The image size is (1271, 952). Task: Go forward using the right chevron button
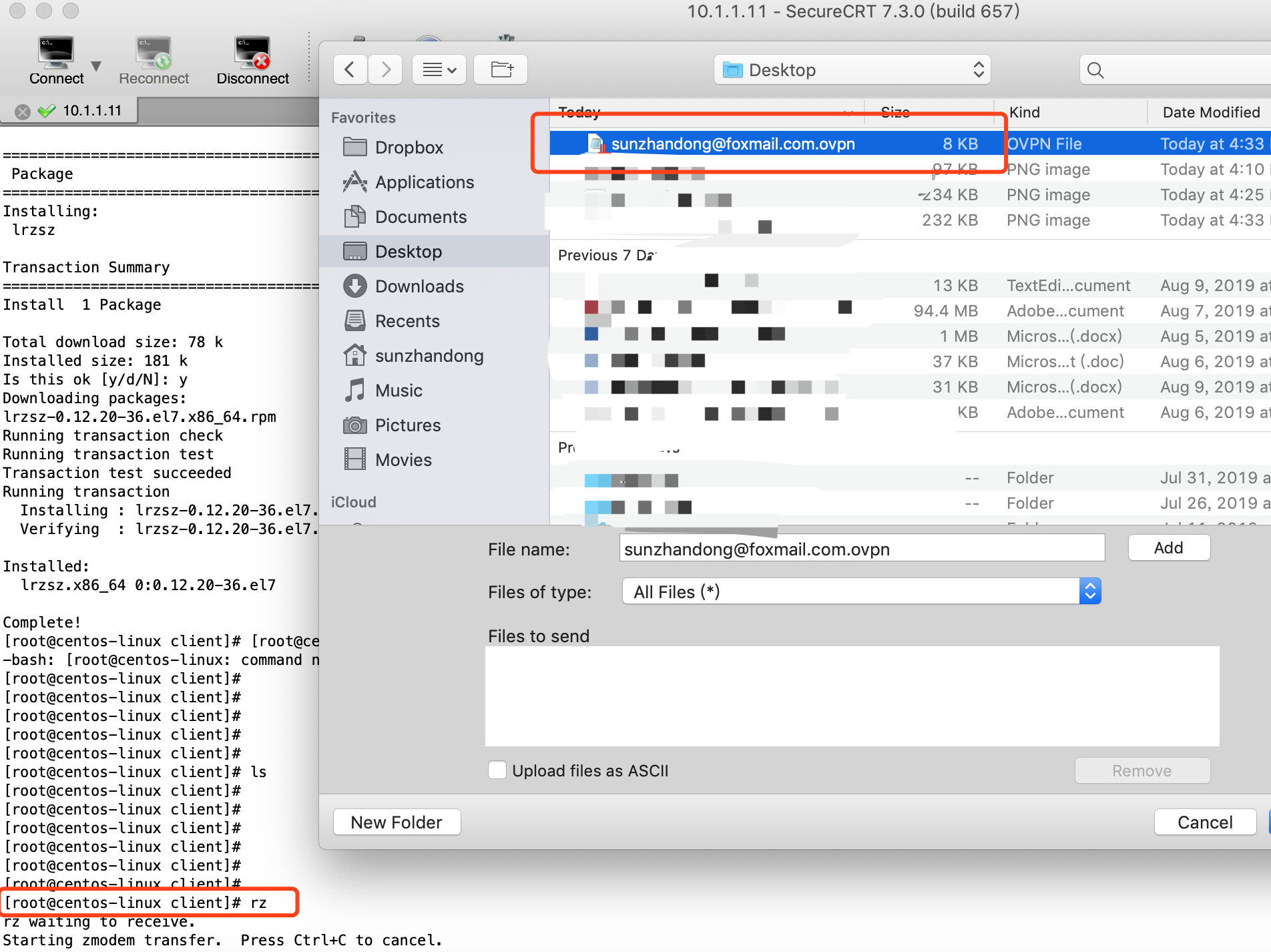pos(385,69)
